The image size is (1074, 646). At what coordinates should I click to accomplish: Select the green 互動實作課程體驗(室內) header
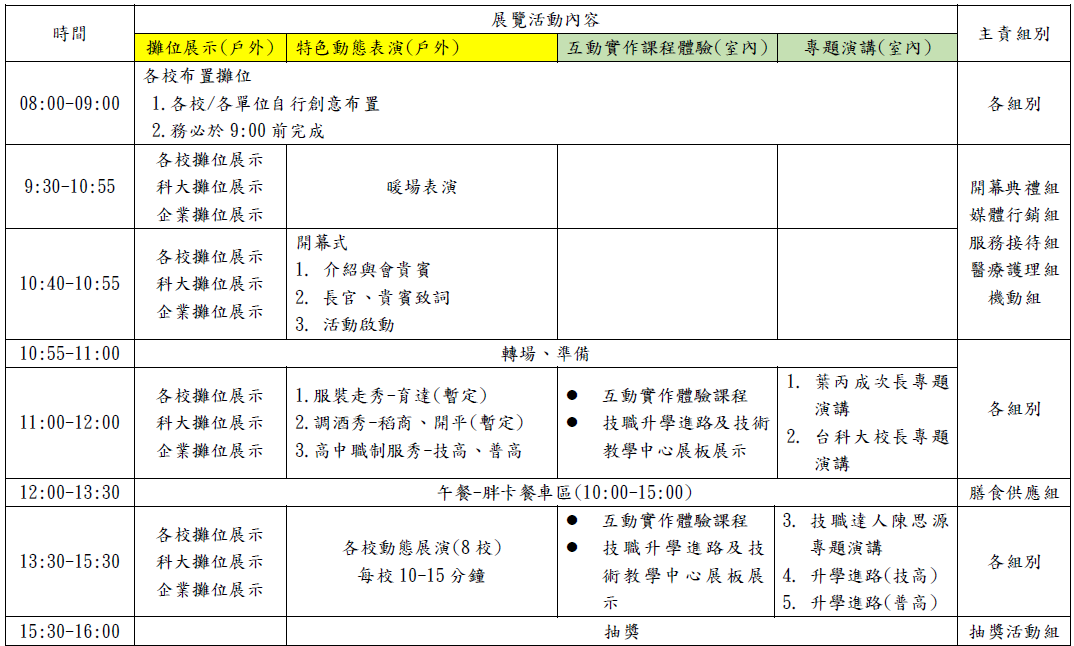click(667, 48)
